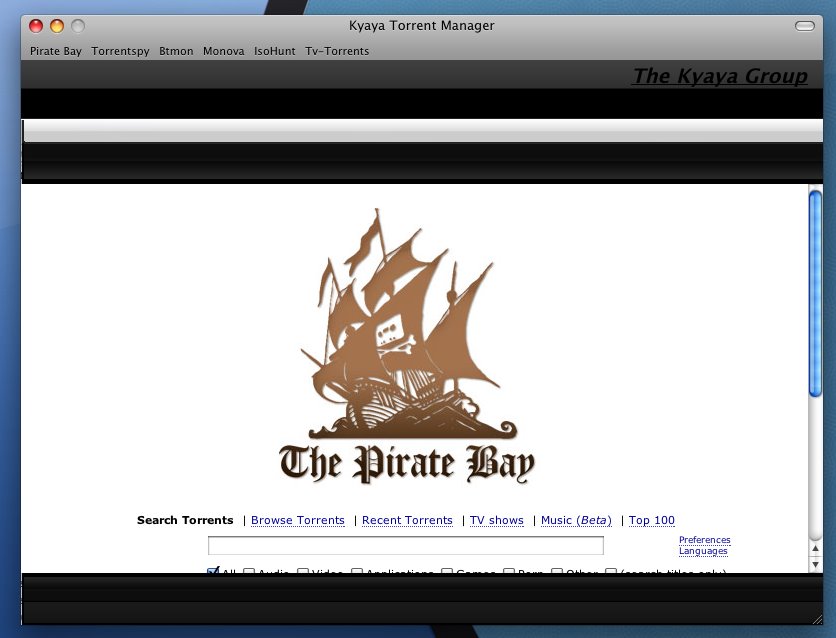Click the window resize grip corner
Viewport: 836px width, 638px height.
(817, 618)
